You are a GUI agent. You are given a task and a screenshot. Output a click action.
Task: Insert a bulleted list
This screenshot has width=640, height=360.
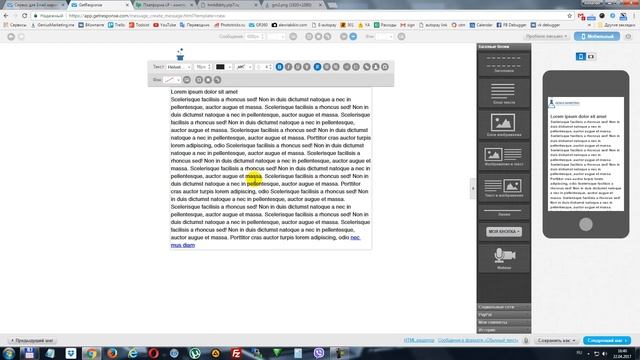347,67
